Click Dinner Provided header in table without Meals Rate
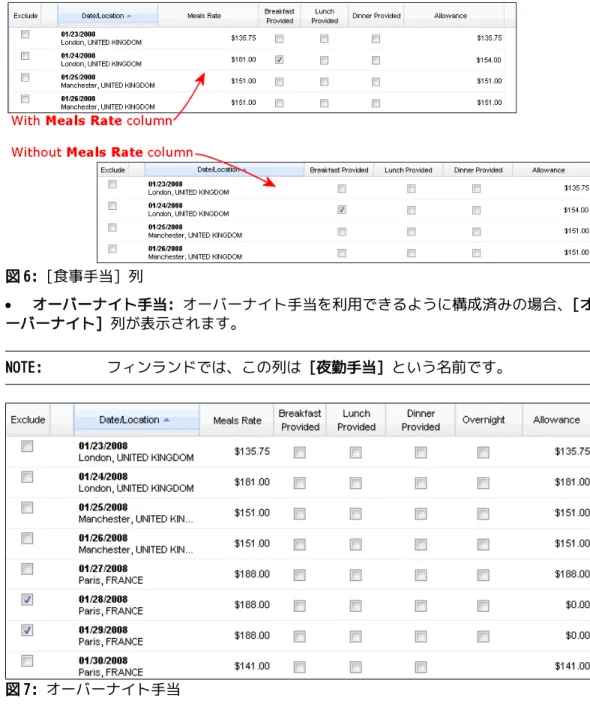 (478, 170)
